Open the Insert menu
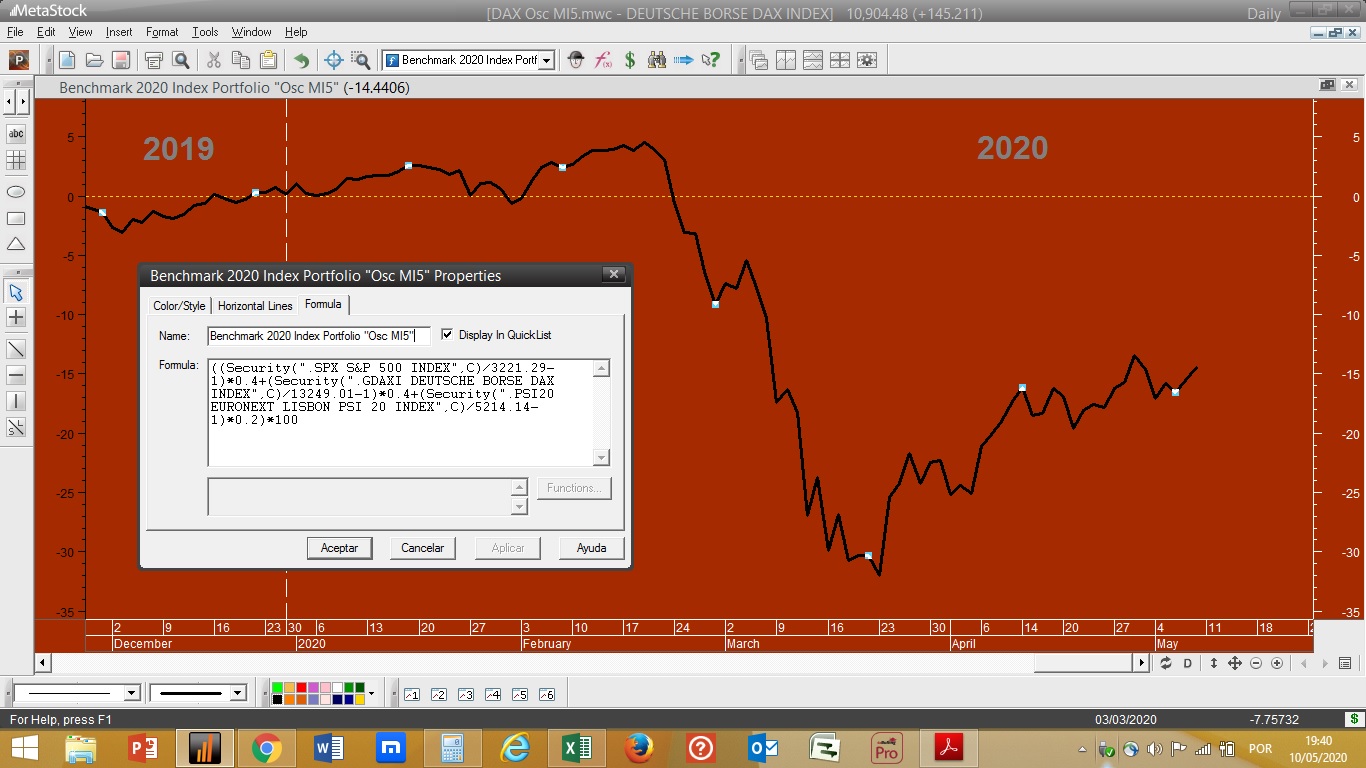Viewport: 1366px width, 768px height. (x=118, y=32)
